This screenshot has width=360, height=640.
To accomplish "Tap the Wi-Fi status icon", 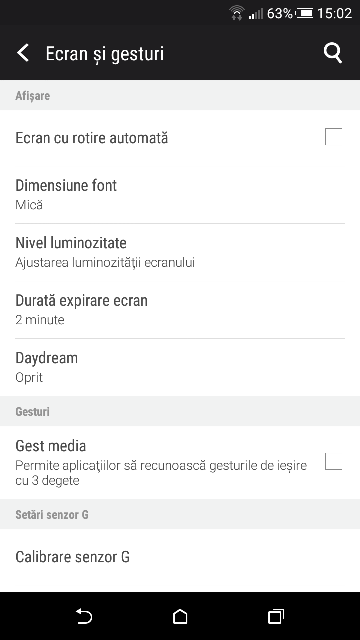I will (237, 13).
